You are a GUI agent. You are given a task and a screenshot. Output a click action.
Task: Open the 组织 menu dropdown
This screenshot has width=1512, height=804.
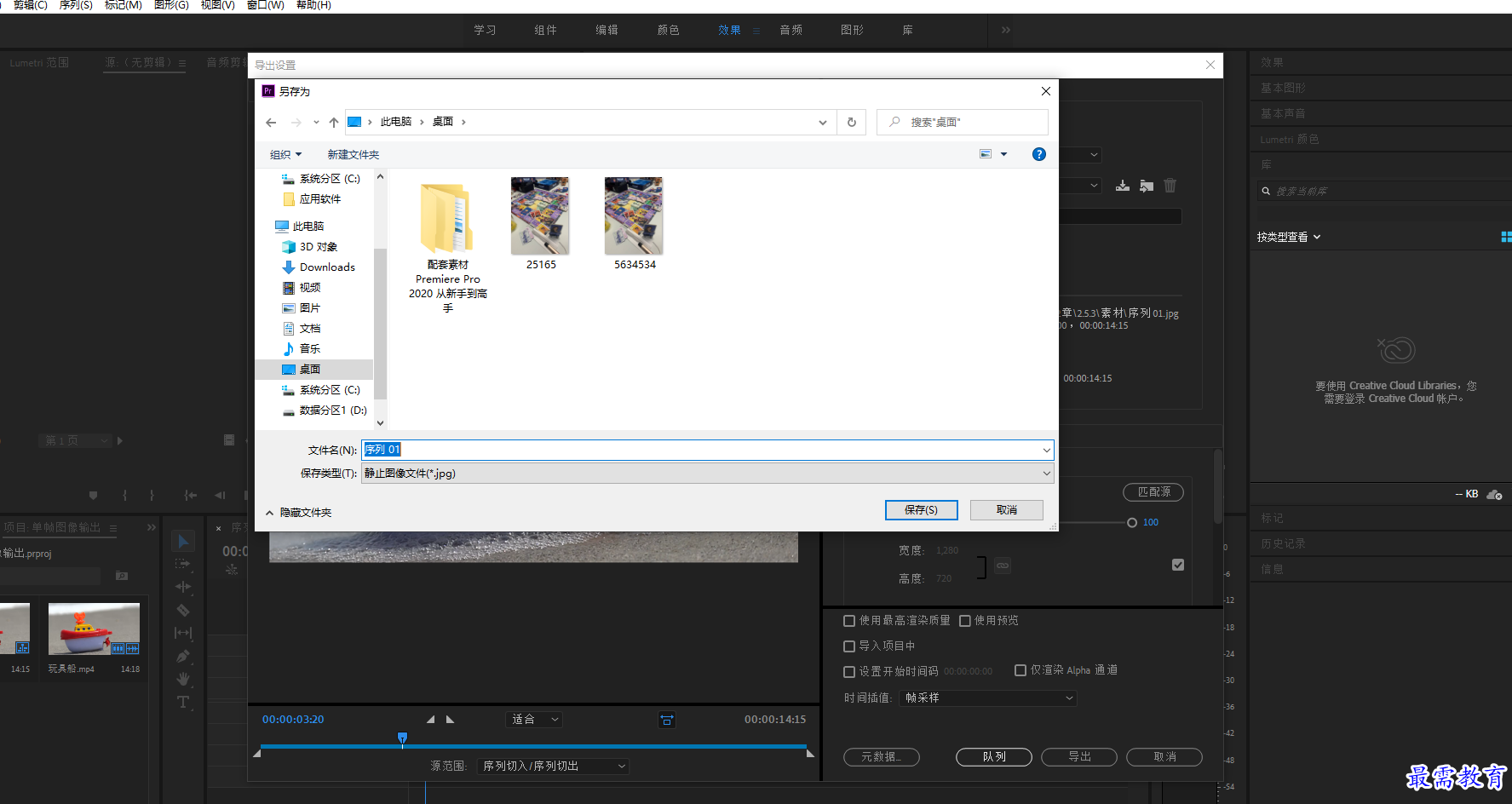click(285, 155)
